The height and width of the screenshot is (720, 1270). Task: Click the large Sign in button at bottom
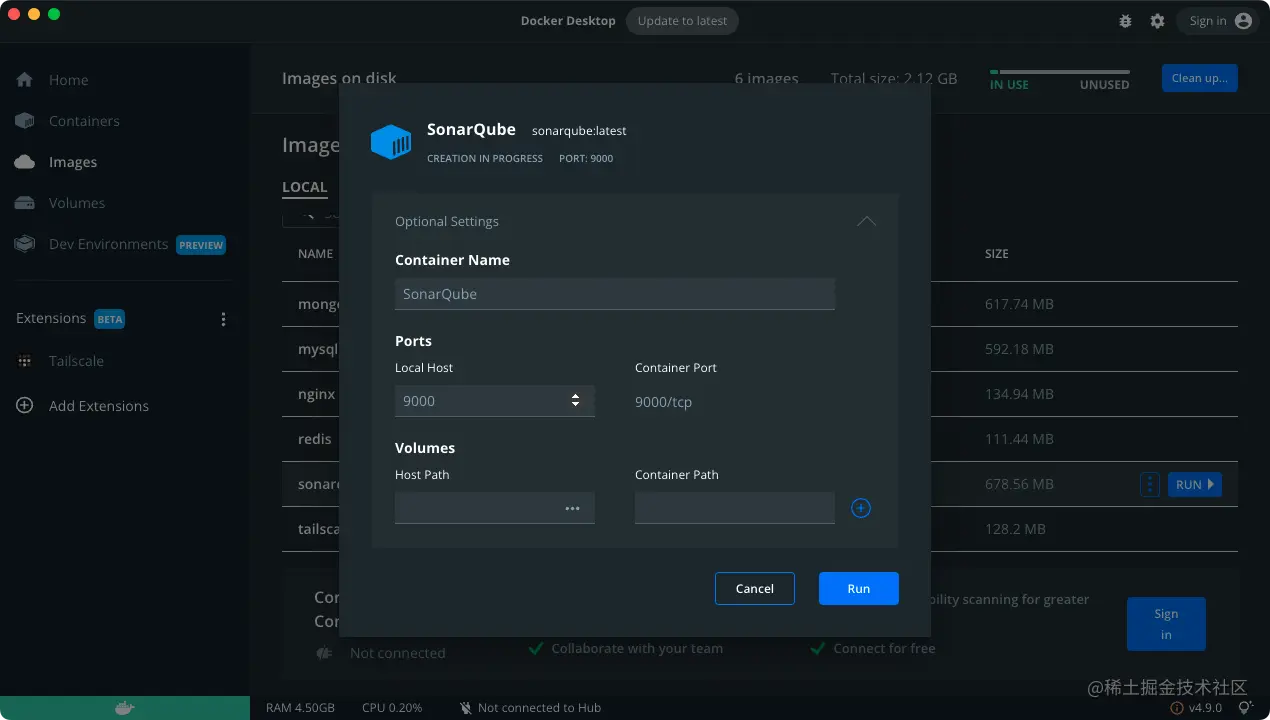pos(1166,624)
